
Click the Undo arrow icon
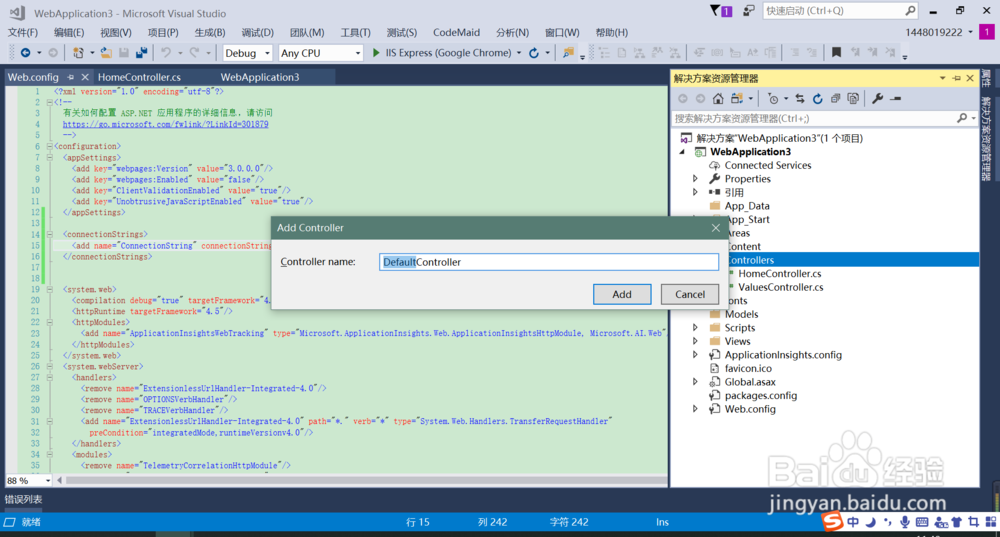coord(166,53)
